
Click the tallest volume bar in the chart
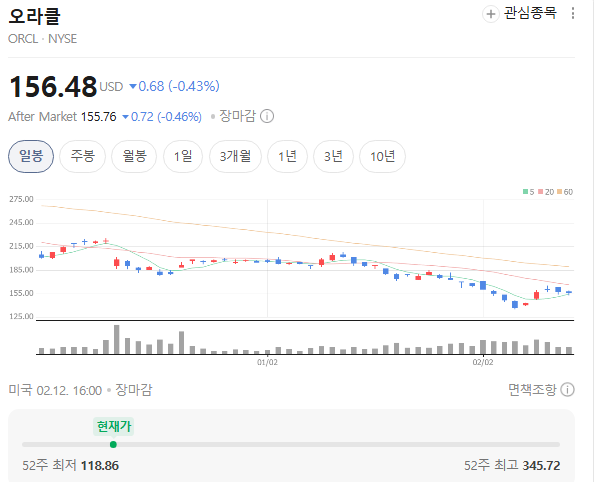click(x=117, y=340)
